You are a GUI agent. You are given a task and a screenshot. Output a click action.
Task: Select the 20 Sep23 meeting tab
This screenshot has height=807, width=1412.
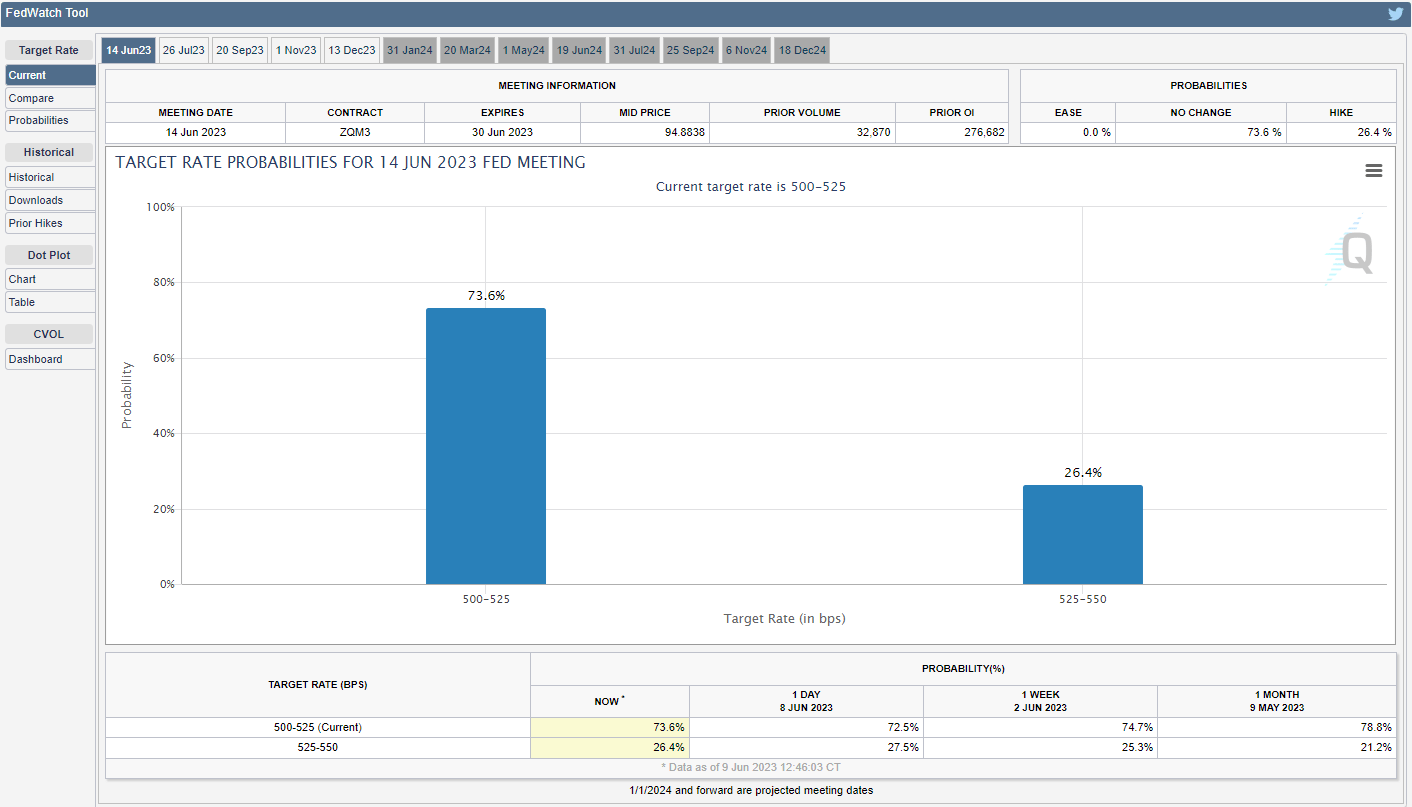pyautogui.click(x=240, y=50)
